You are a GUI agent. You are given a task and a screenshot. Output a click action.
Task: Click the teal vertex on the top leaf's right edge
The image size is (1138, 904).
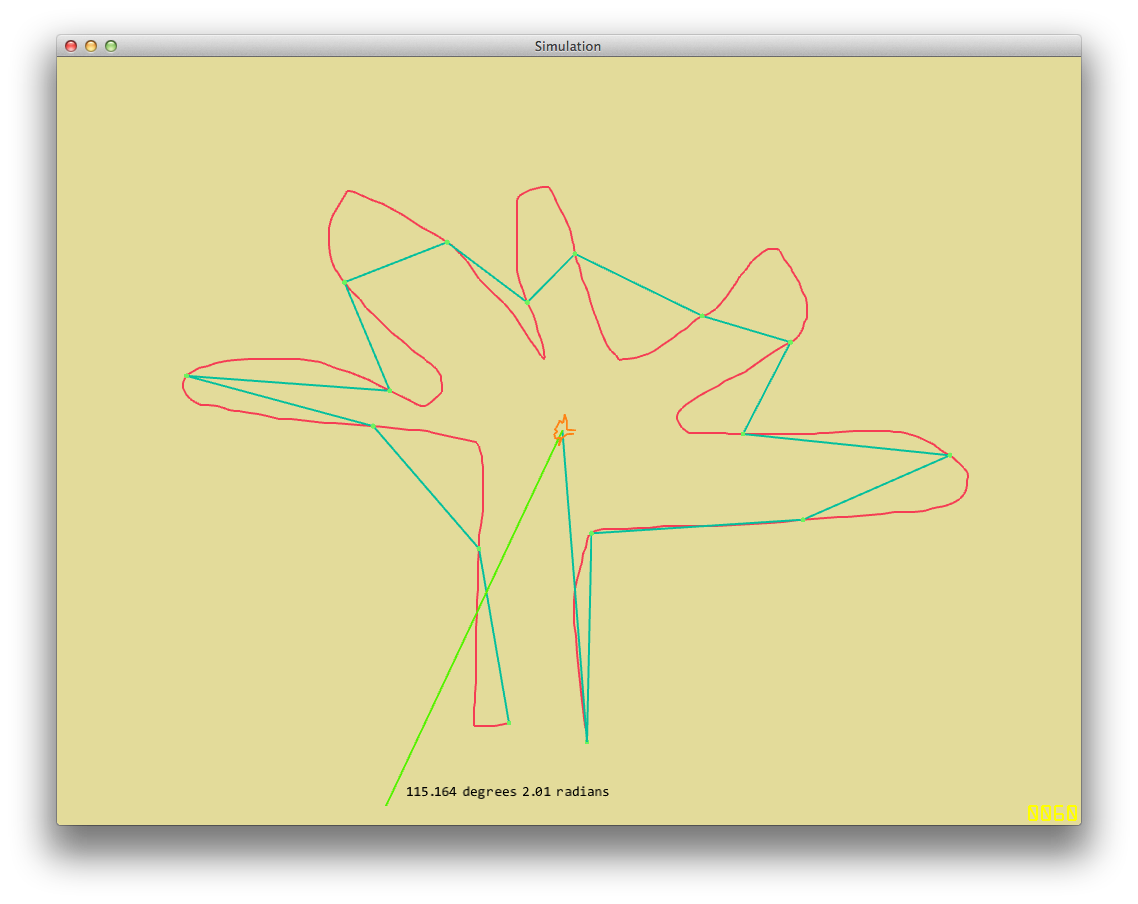(x=575, y=255)
